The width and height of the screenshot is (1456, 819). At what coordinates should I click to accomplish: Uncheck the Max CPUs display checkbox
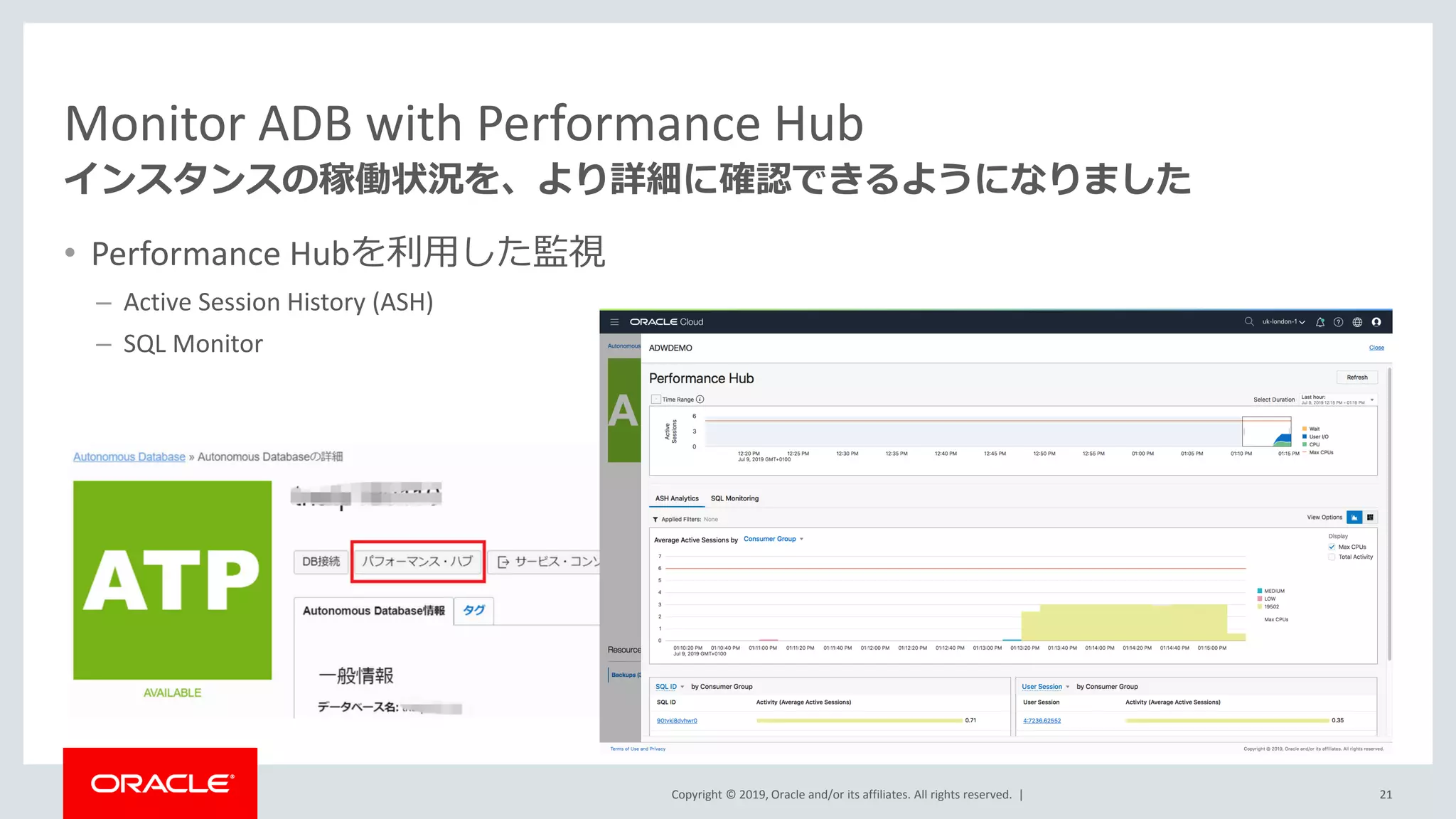pos(1332,547)
